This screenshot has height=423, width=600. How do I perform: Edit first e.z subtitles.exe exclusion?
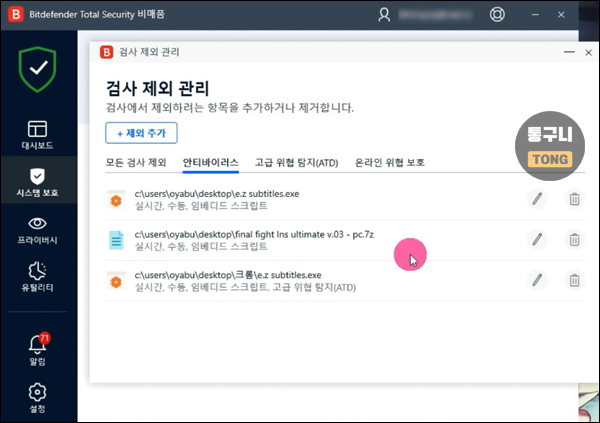pos(537,199)
